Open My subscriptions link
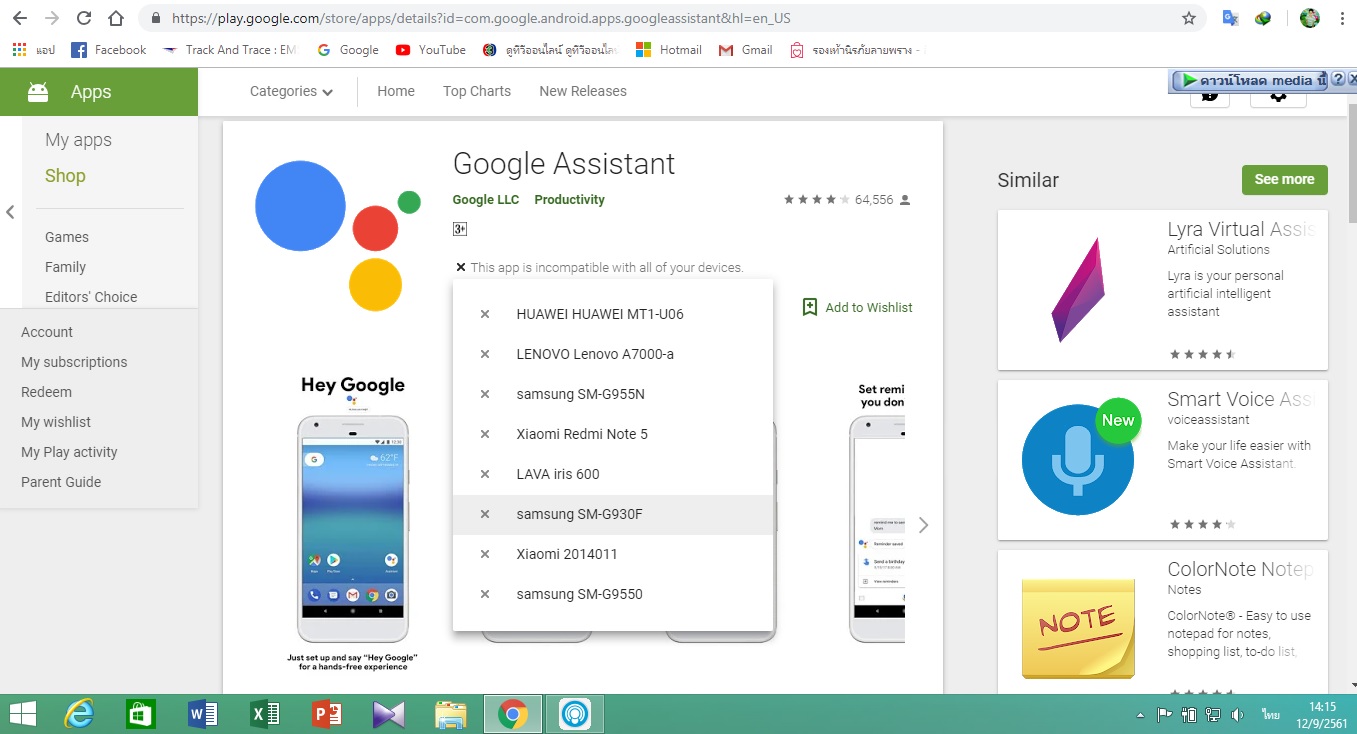1357x734 pixels. 74,362
